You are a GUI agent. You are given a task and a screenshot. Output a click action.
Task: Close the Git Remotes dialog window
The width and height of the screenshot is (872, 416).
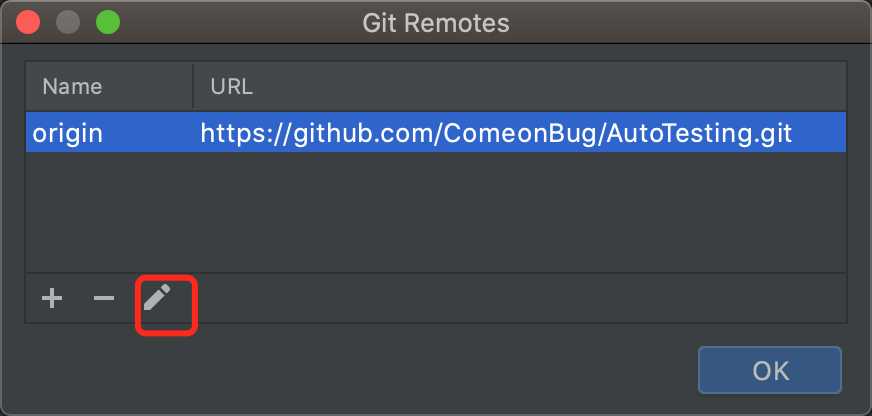point(28,23)
